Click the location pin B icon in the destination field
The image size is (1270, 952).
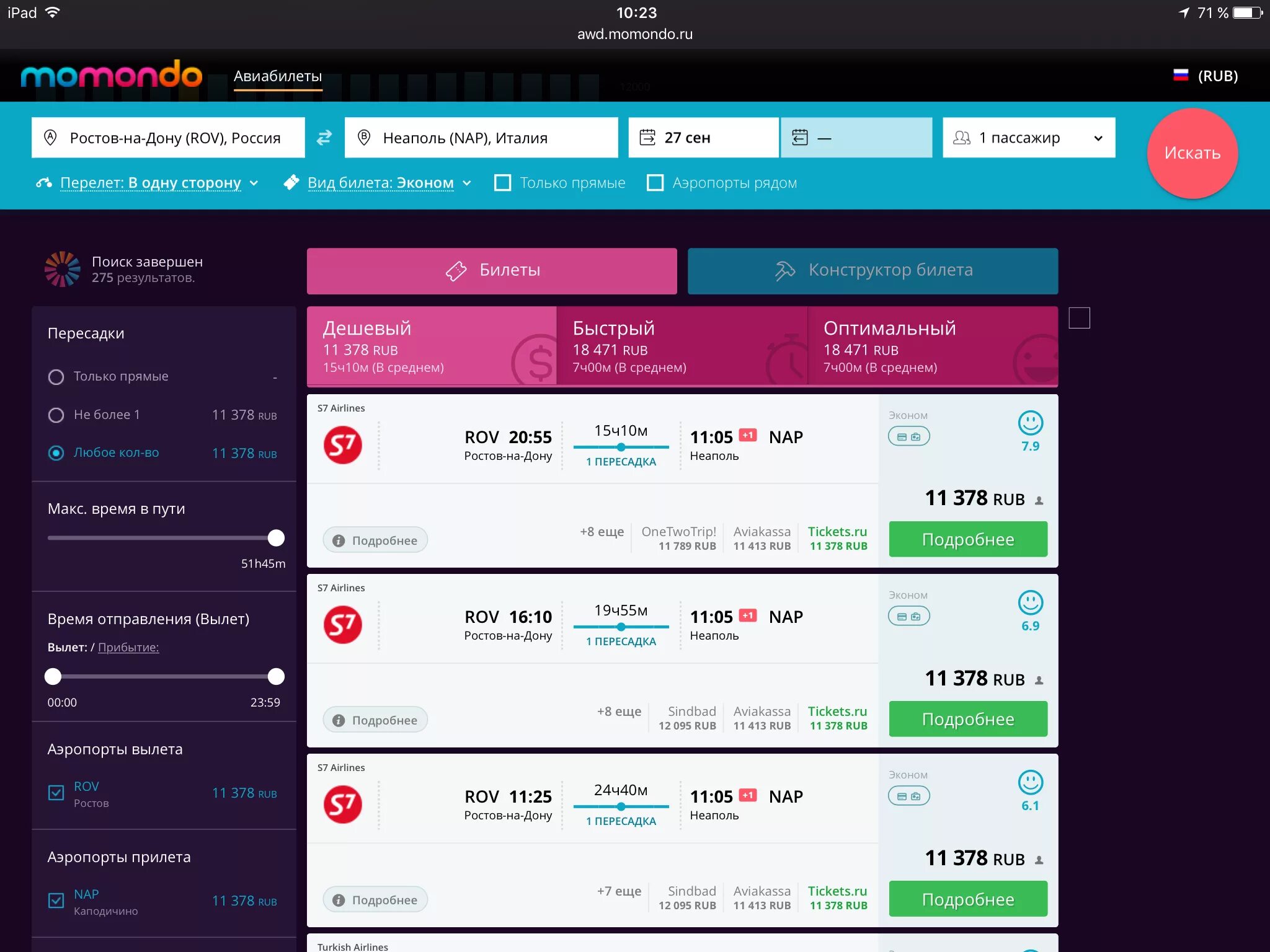pos(364,137)
